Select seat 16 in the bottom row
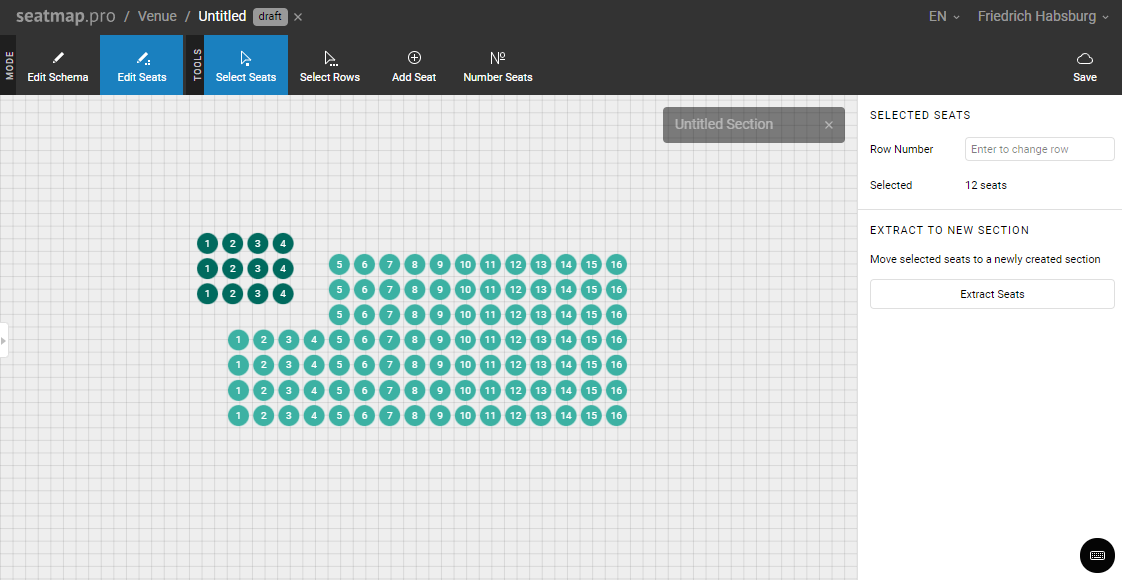The height and width of the screenshot is (580, 1122). click(x=616, y=415)
